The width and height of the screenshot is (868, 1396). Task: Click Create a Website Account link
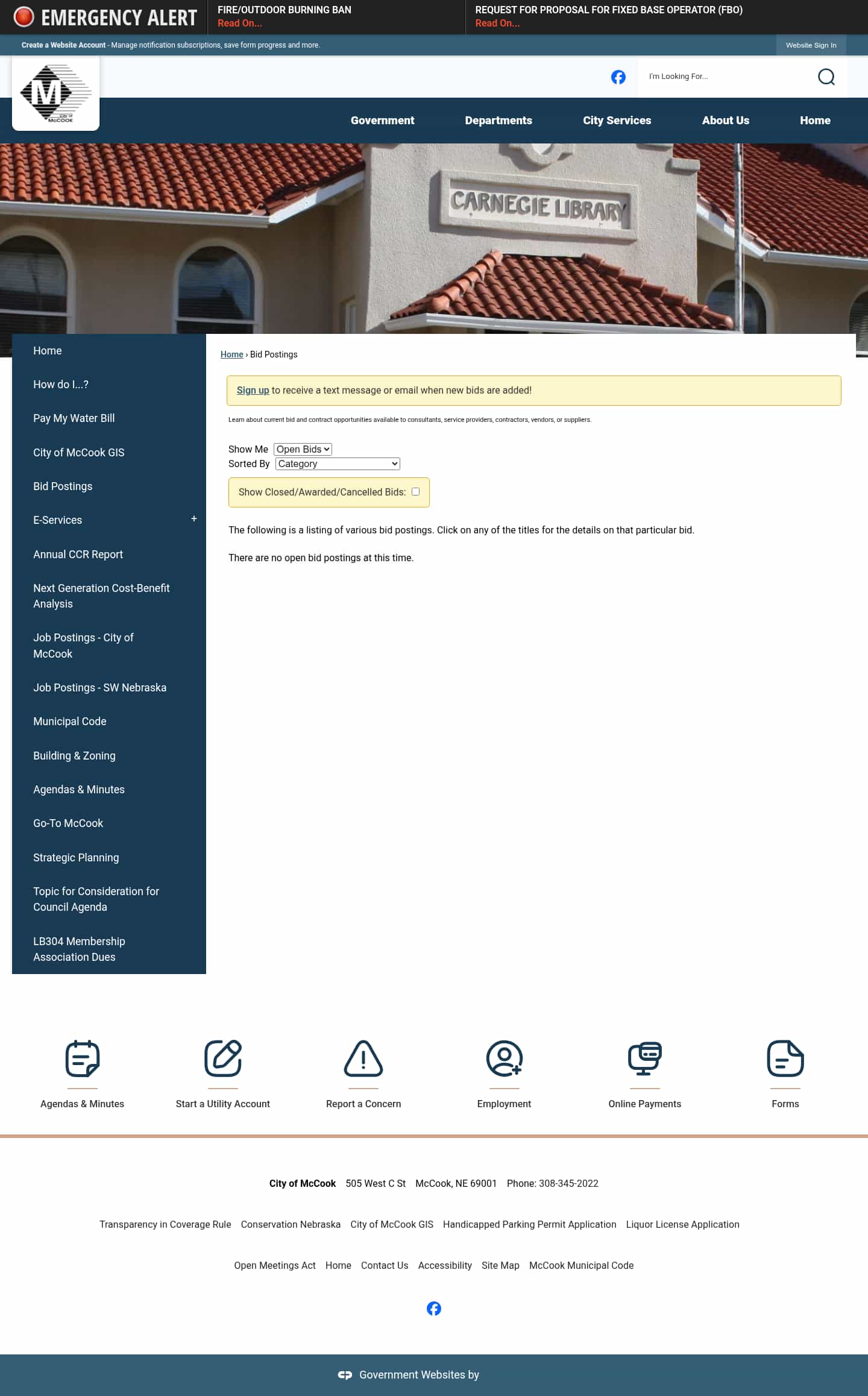[63, 45]
